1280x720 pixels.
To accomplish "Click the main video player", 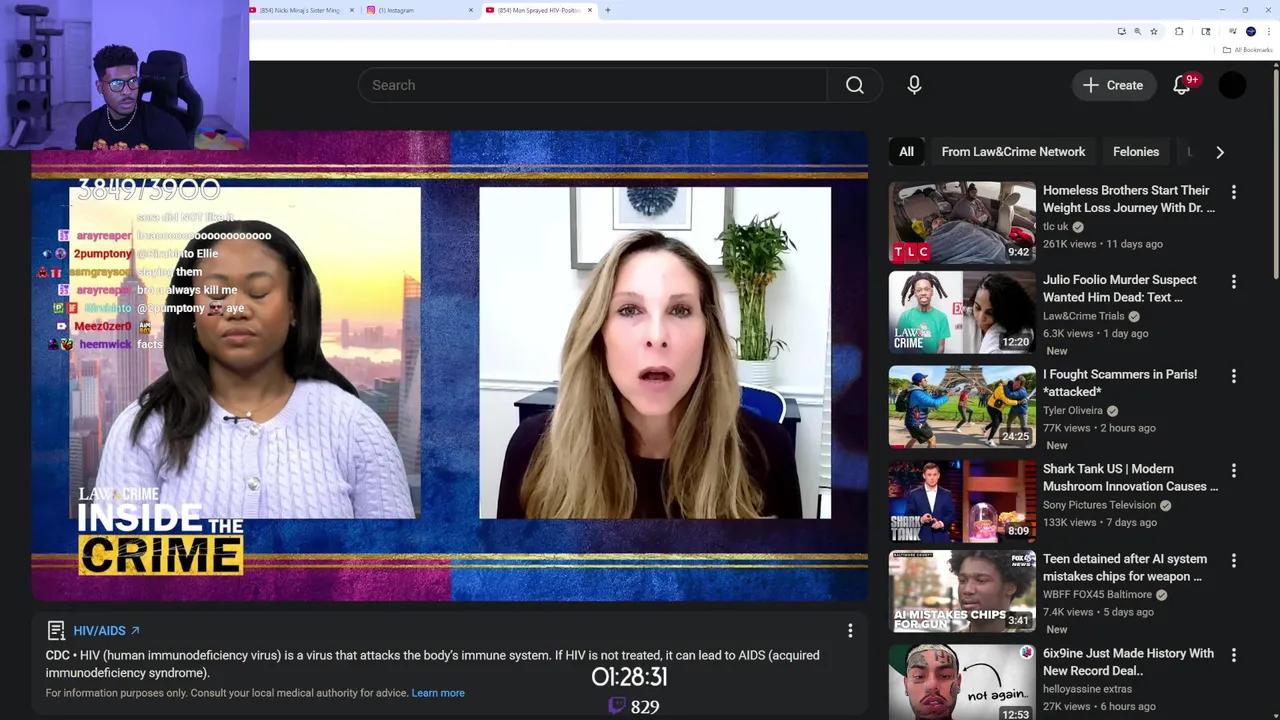I will [450, 365].
